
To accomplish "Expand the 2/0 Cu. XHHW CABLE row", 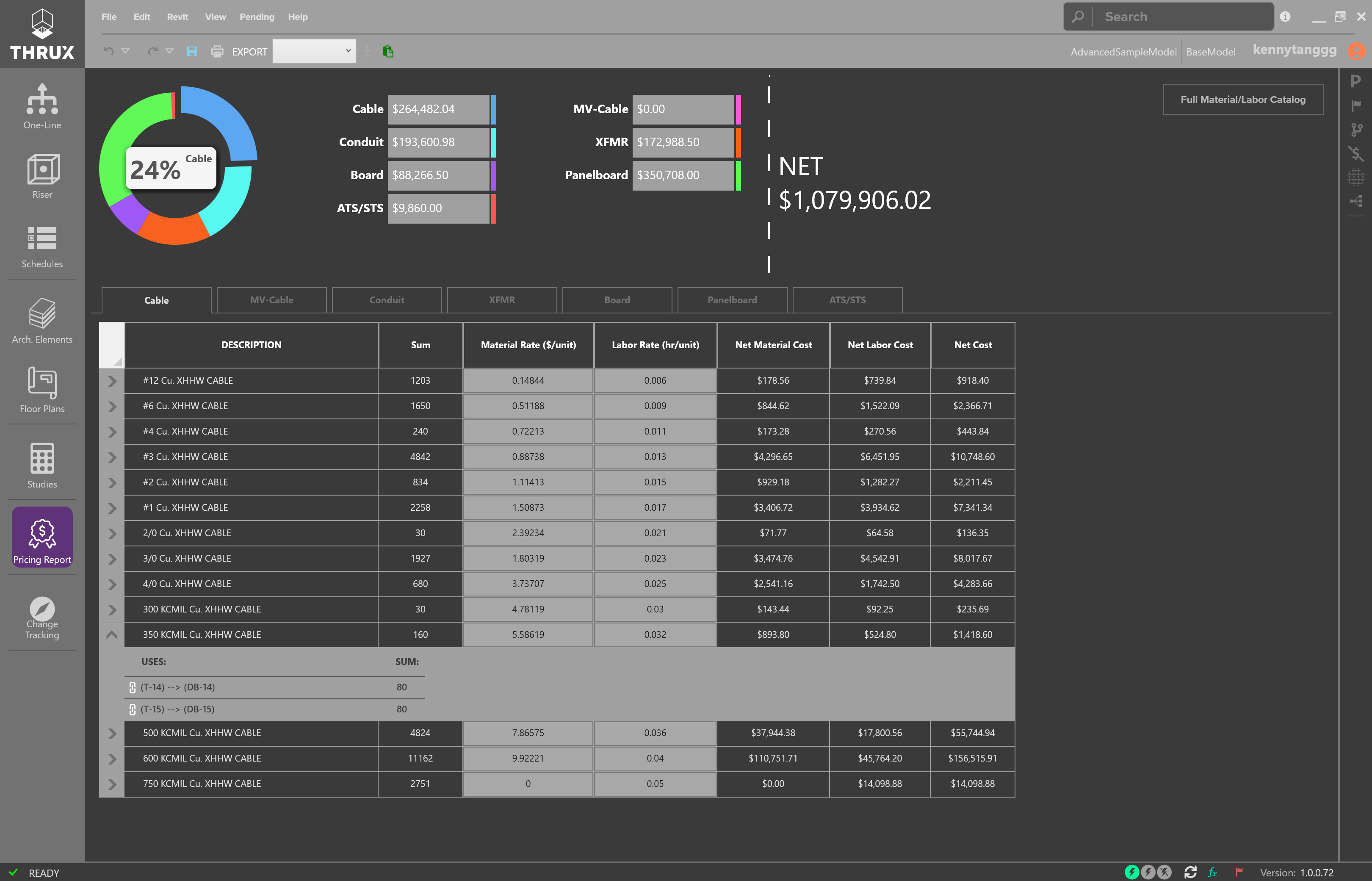I will [x=112, y=534].
